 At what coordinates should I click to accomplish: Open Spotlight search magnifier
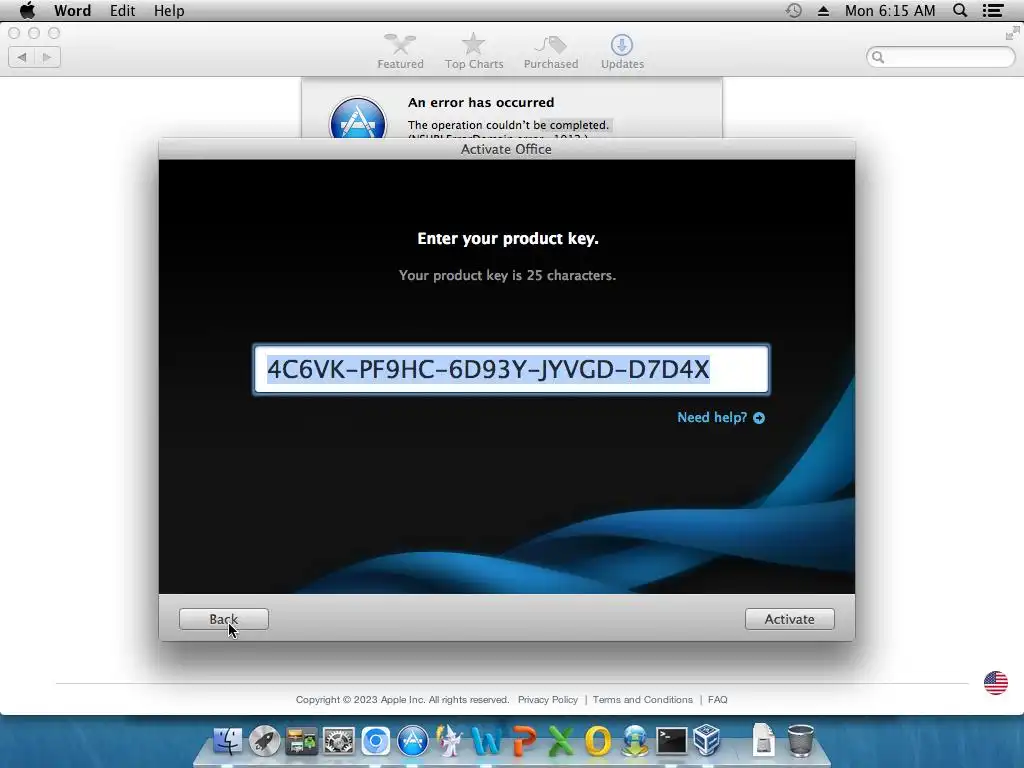coord(960,10)
